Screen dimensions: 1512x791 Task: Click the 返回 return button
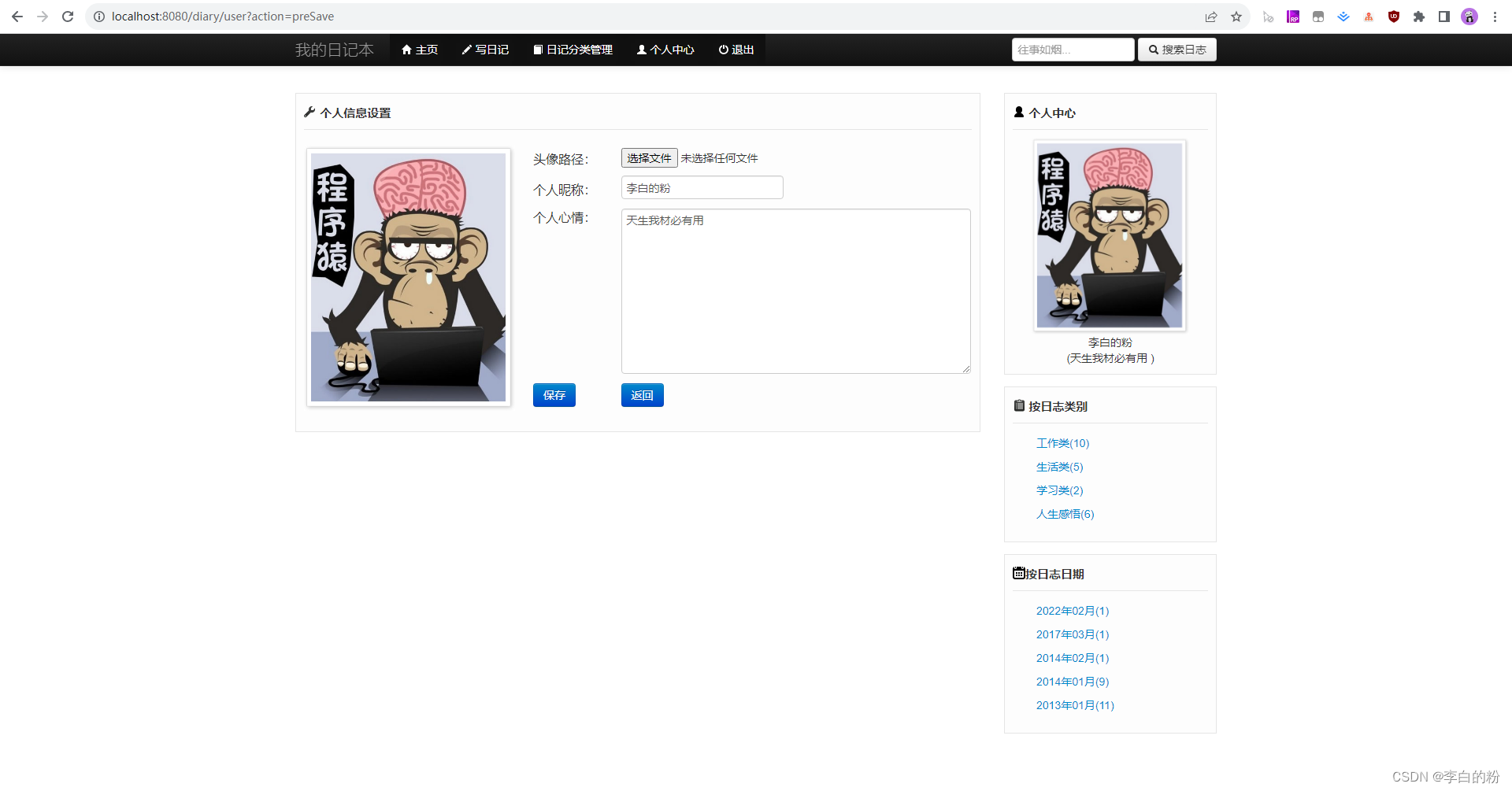[643, 395]
